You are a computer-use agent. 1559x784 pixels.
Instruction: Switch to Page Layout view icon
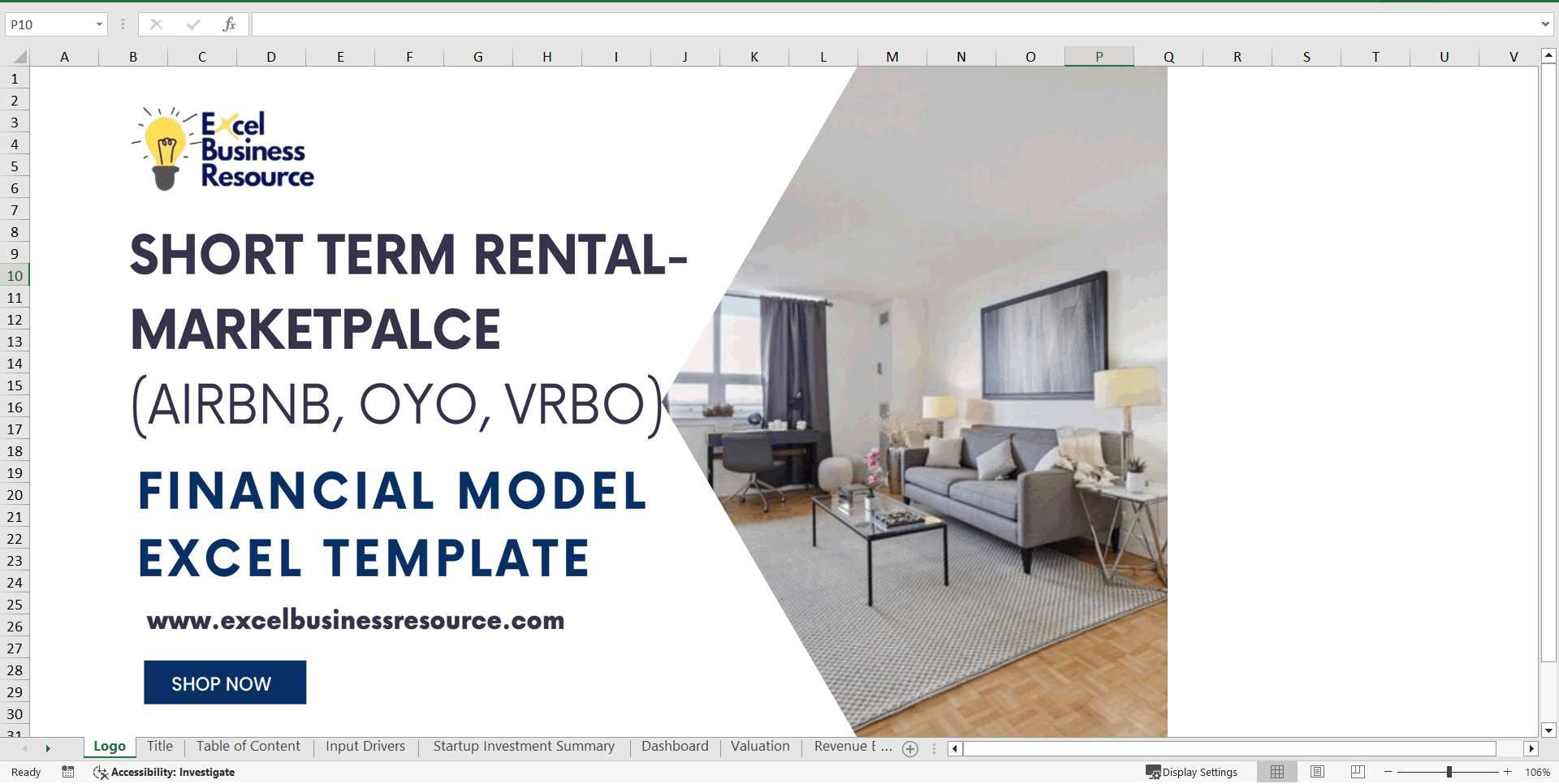[x=1318, y=772]
